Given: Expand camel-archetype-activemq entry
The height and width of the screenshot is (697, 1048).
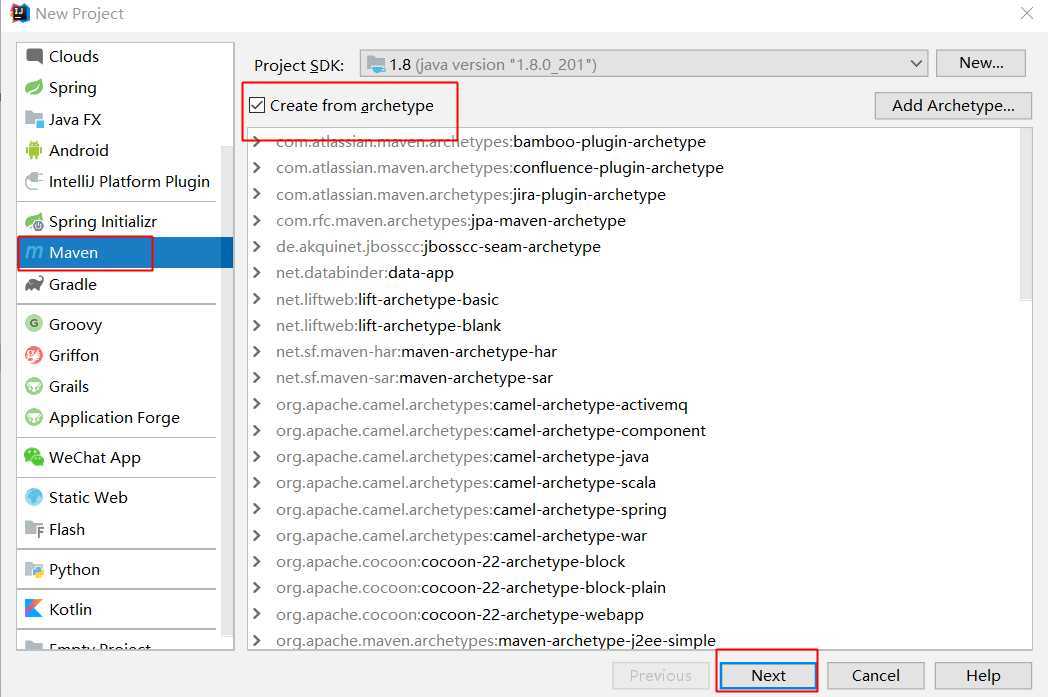Looking at the screenshot, I should click(257, 404).
